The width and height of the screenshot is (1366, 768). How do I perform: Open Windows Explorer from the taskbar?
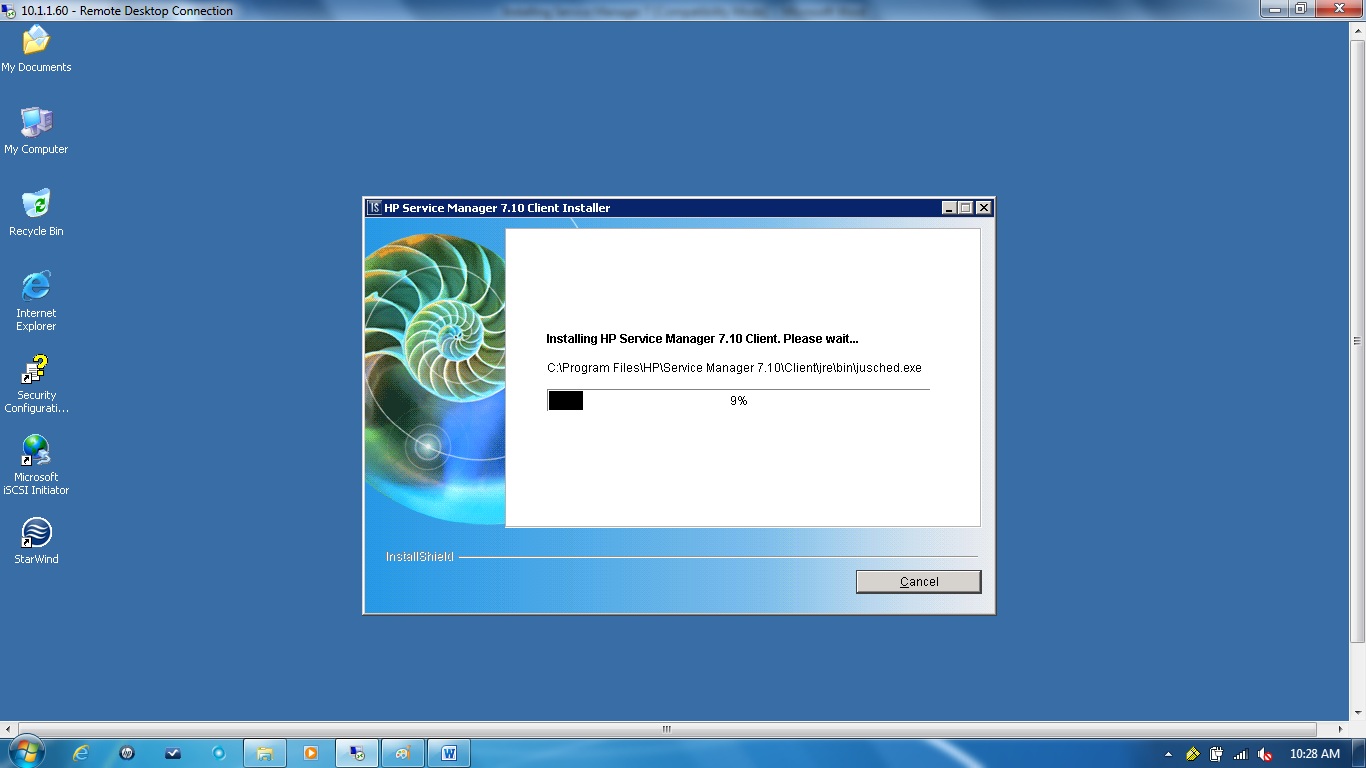pyautogui.click(x=265, y=752)
